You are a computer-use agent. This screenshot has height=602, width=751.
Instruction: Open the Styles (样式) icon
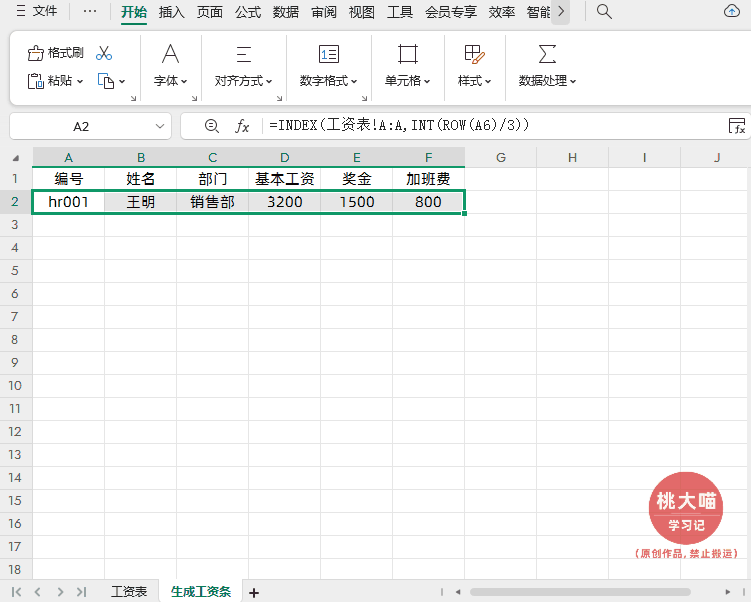point(475,54)
